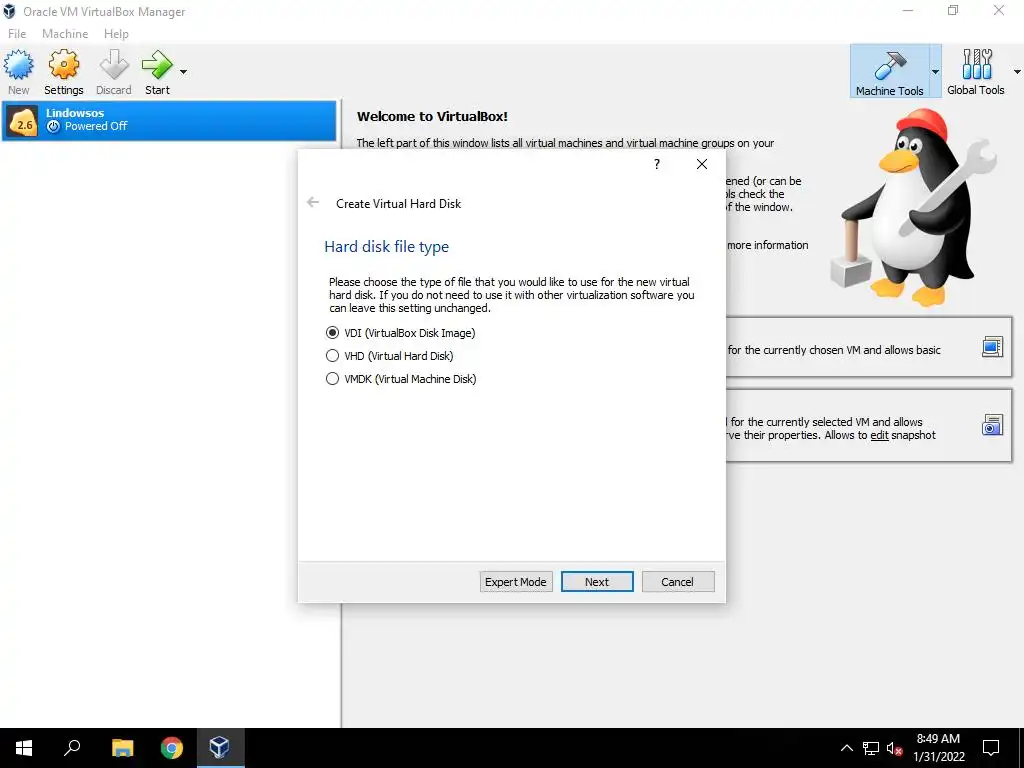The image size is (1024, 768).
Task: Expand the Start button dropdown arrow
Action: pyautogui.click(x=184, y=72)
